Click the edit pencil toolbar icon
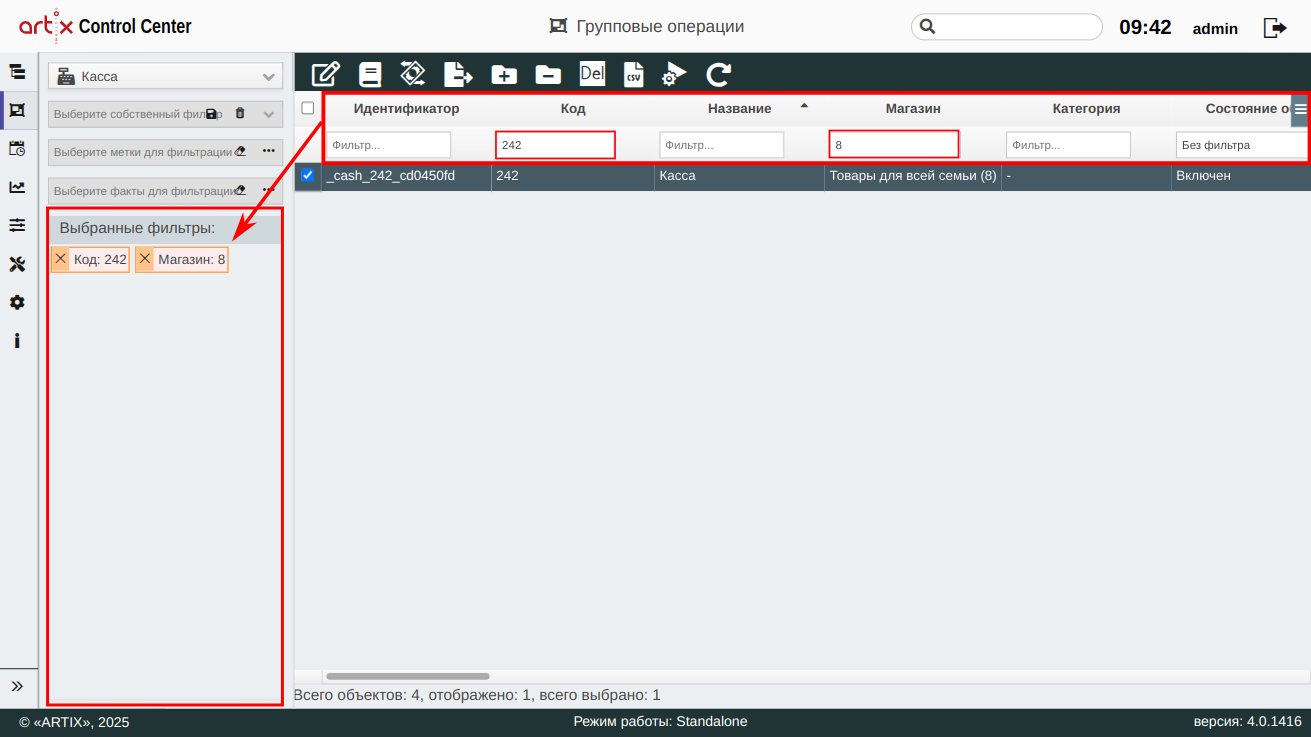 pyautogui.click(x=326, y=74)
